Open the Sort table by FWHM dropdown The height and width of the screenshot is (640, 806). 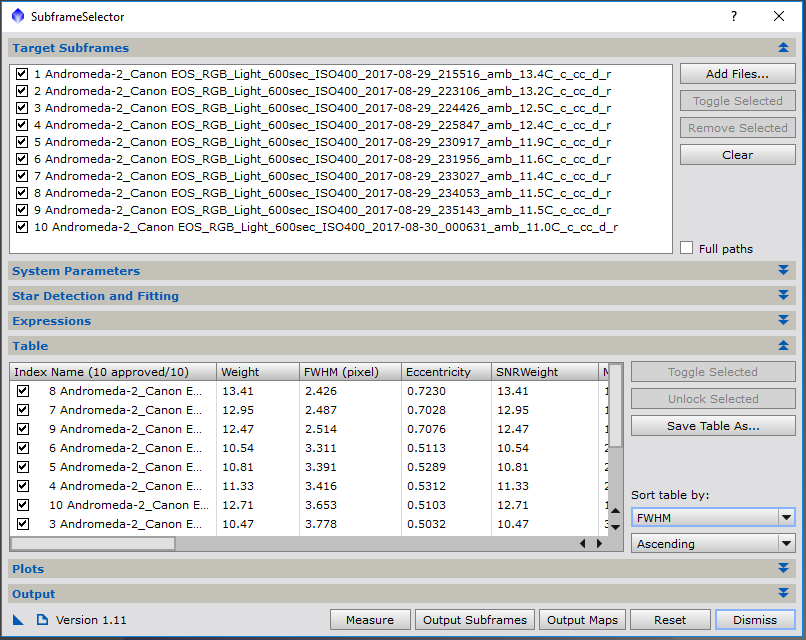713,517
